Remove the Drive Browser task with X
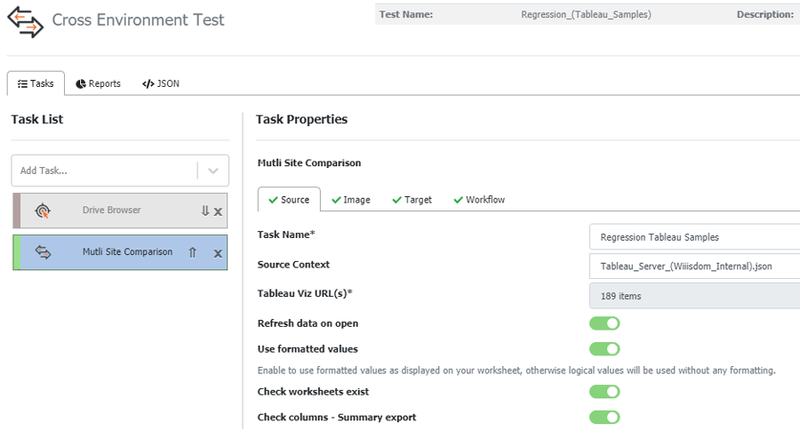800x429 pixels. (218, 212)
